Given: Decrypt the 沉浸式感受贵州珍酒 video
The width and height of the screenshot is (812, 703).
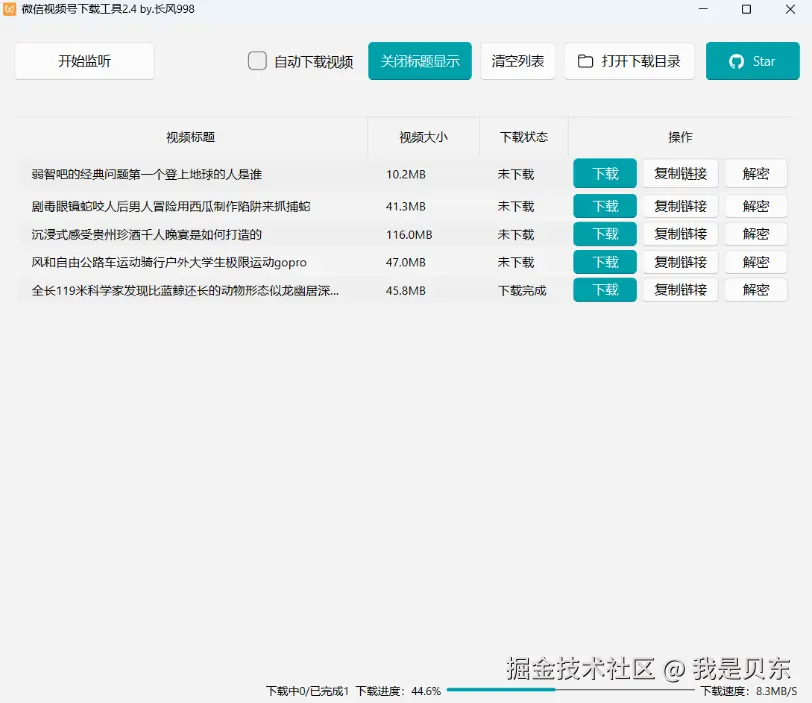Looking at the screenshot, I should [756, 234].
